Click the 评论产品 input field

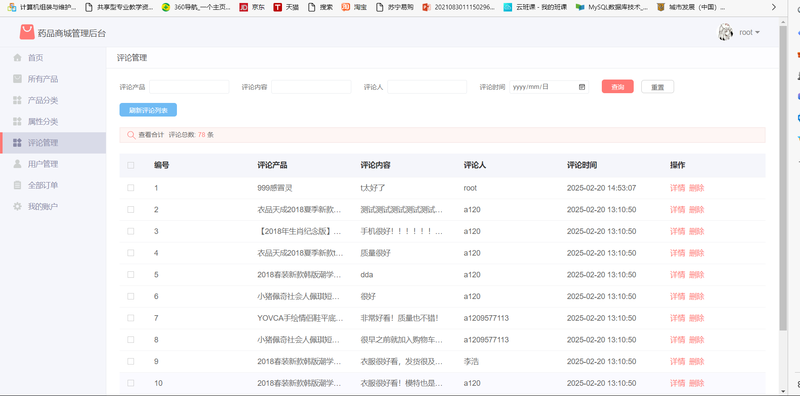(x=189, y=87)
